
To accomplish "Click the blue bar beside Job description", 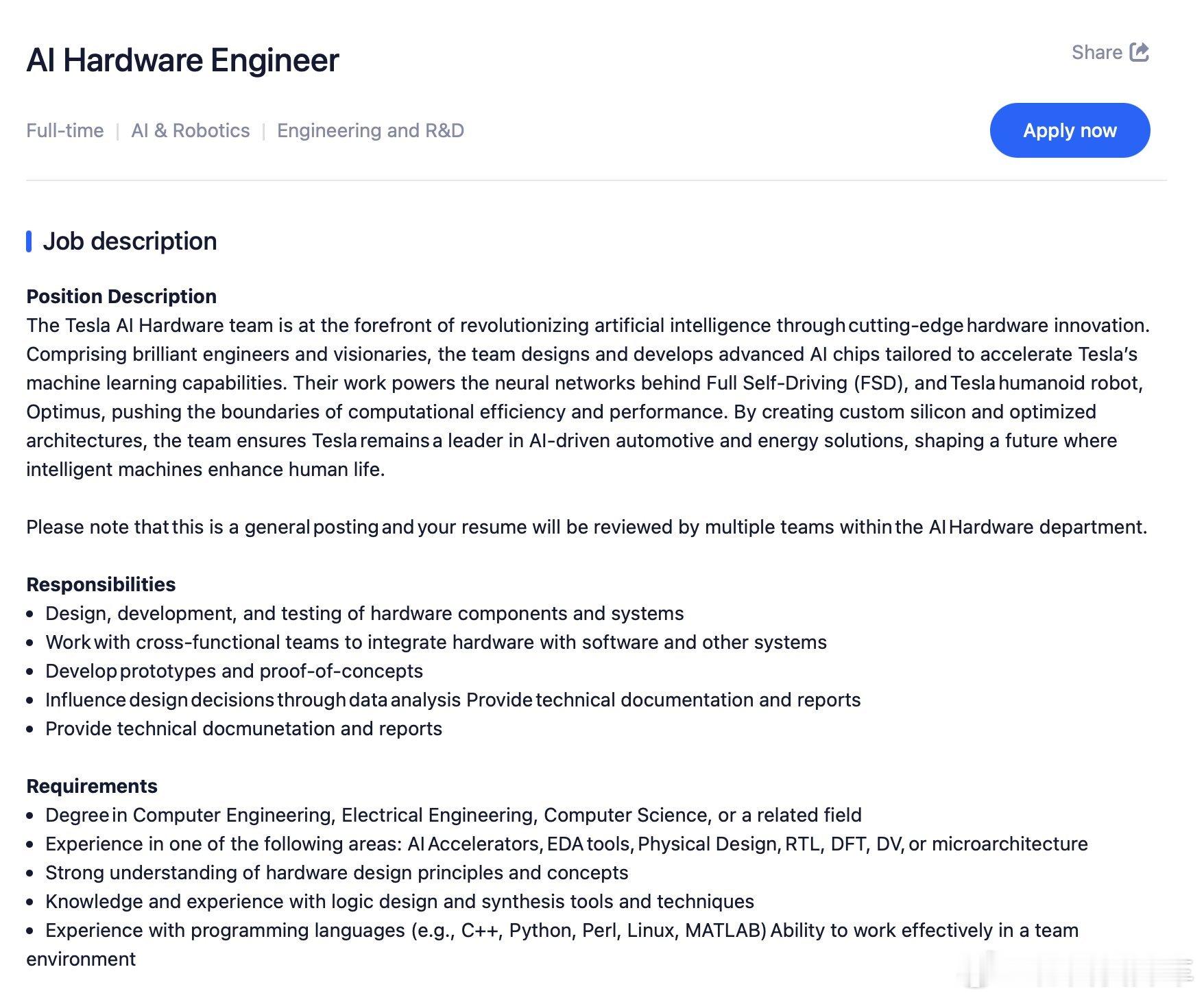I will 29,241.
